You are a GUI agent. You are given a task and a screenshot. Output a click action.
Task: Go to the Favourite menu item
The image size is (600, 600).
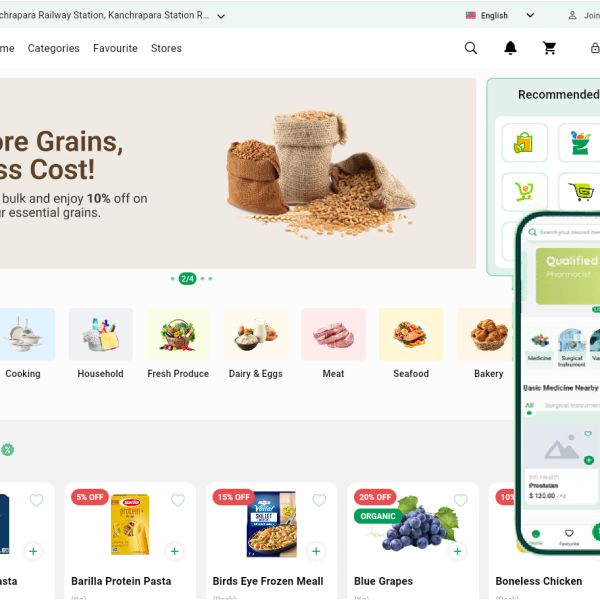click(x=115, y=48)
